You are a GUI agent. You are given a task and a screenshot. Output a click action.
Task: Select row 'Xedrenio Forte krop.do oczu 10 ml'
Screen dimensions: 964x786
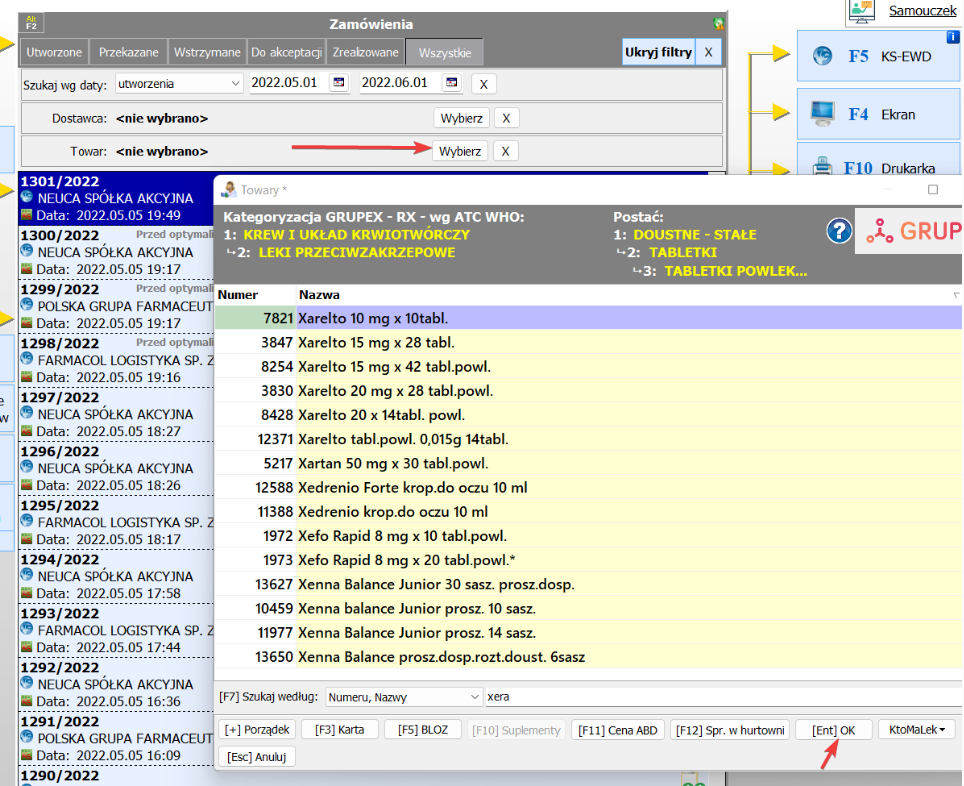tap(588, 487)
